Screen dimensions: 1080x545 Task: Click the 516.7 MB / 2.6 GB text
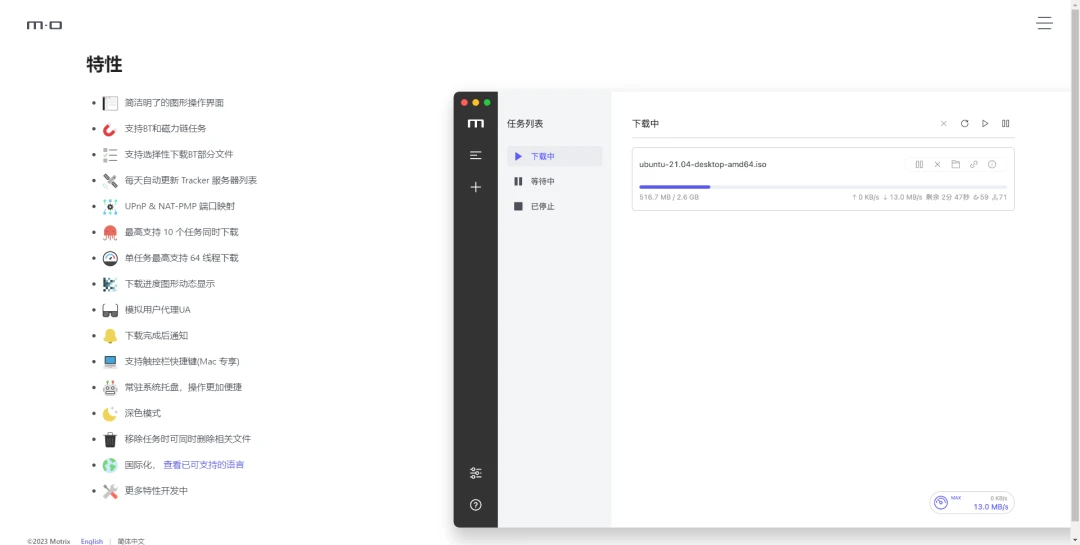pos(669,197)
